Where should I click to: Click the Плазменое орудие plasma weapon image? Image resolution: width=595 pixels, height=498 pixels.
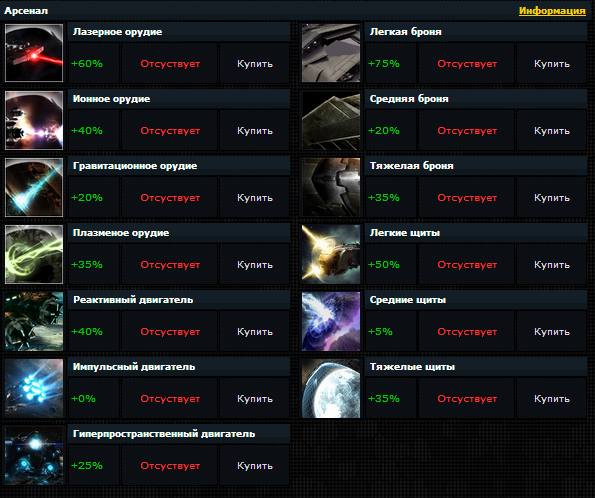click(34, 254)
